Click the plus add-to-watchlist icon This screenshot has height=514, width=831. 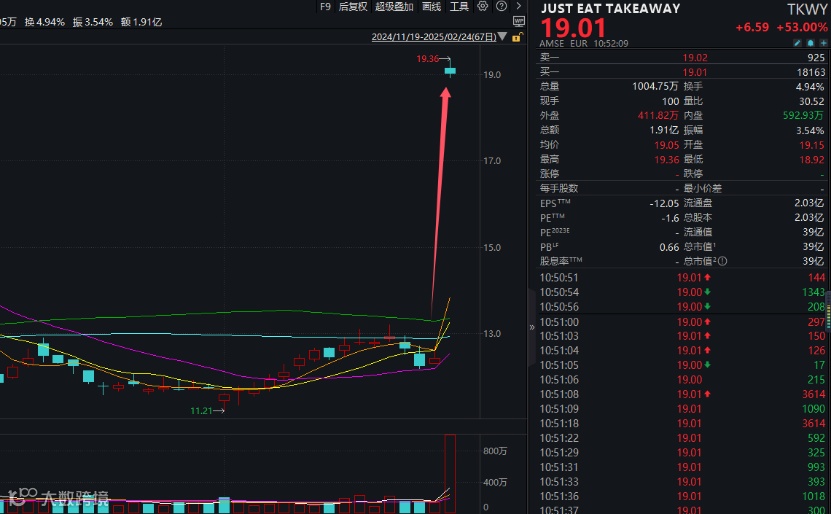point(823,43)
